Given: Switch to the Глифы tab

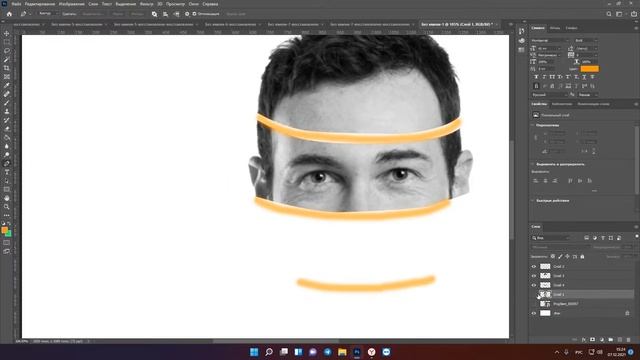Looking at the screenshot, I should (x=571, y=28).
